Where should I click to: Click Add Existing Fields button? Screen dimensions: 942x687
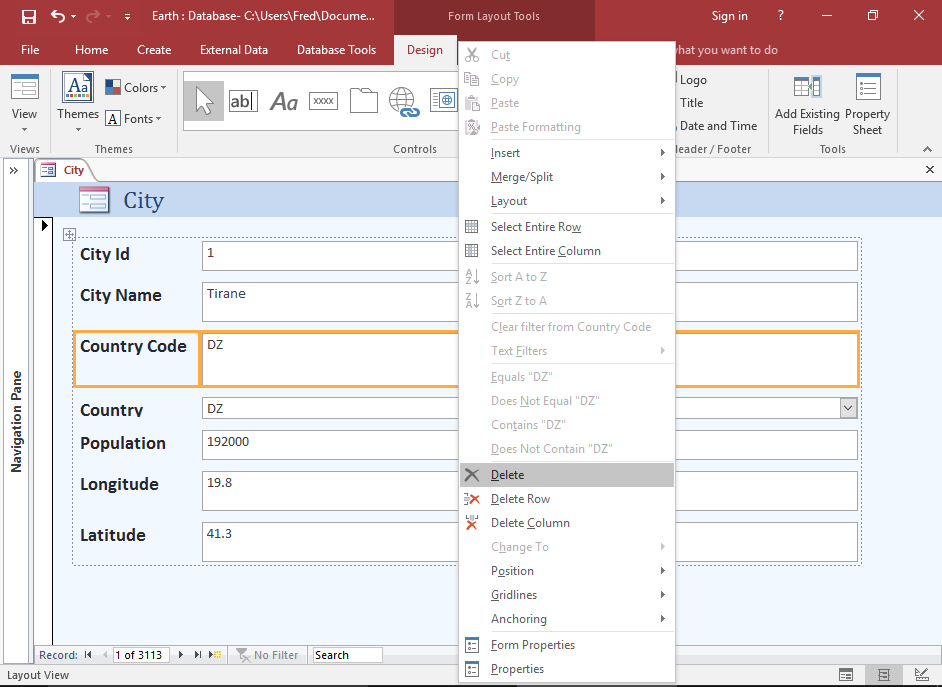pos(807,104)
